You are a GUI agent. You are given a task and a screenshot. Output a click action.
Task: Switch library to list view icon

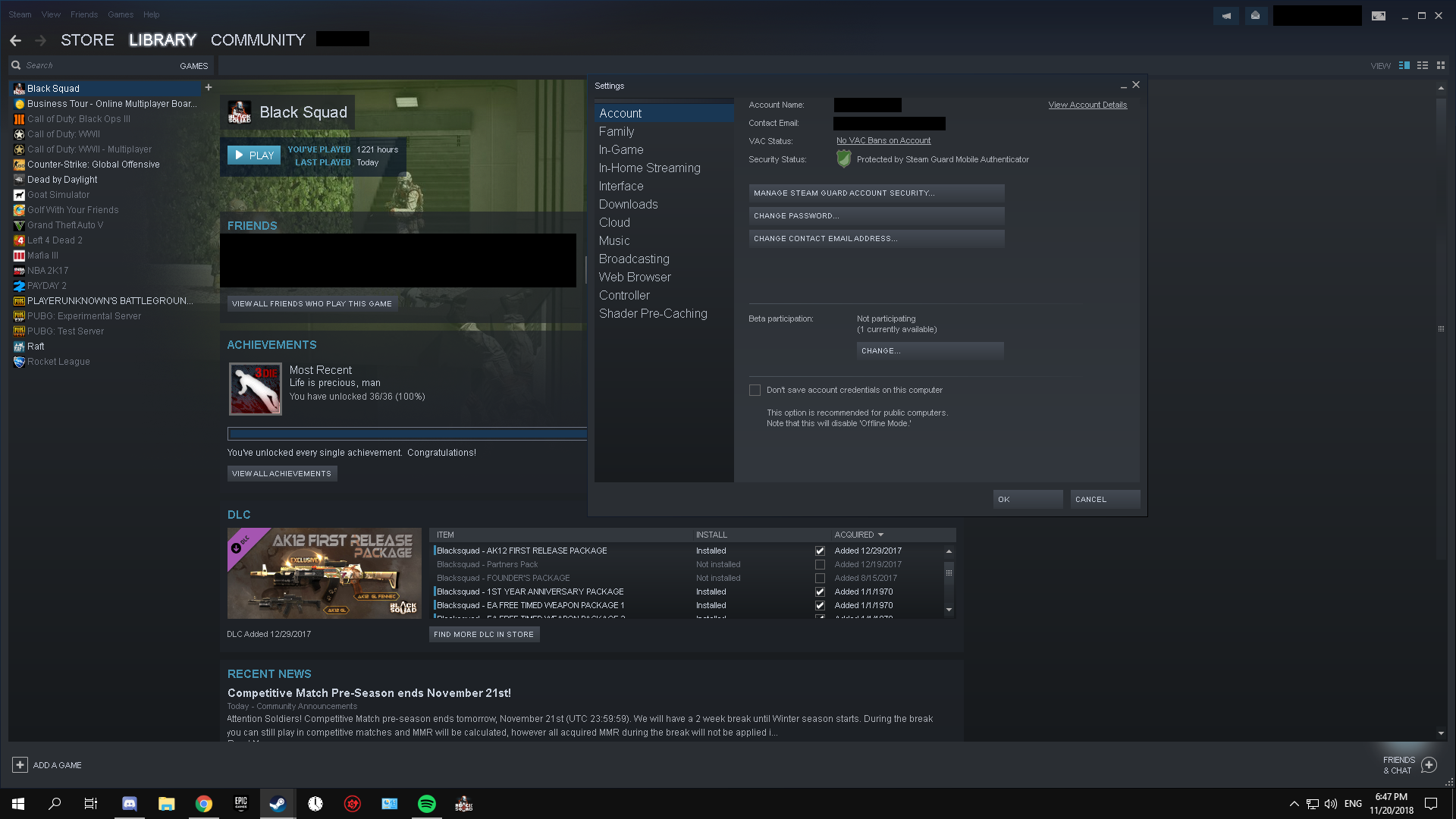click(x=1423, y=65)
